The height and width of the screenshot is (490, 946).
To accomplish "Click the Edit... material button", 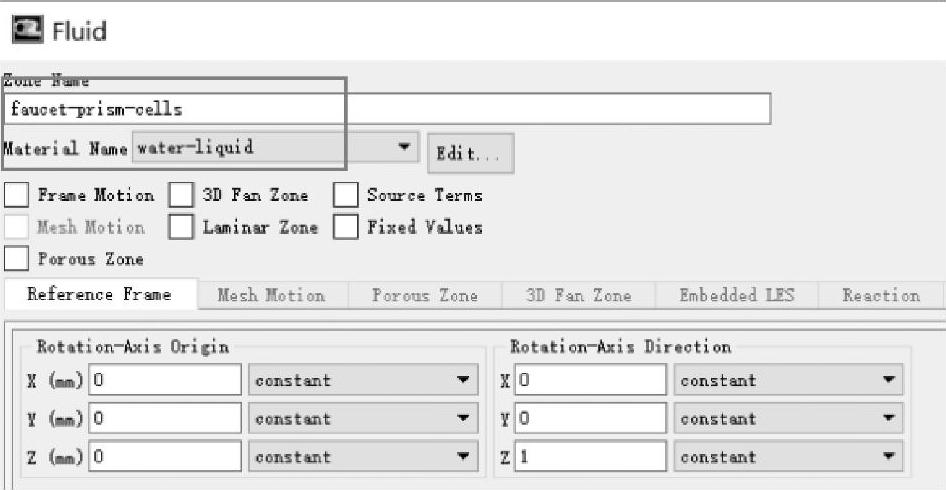I will (x=470, y=154).
